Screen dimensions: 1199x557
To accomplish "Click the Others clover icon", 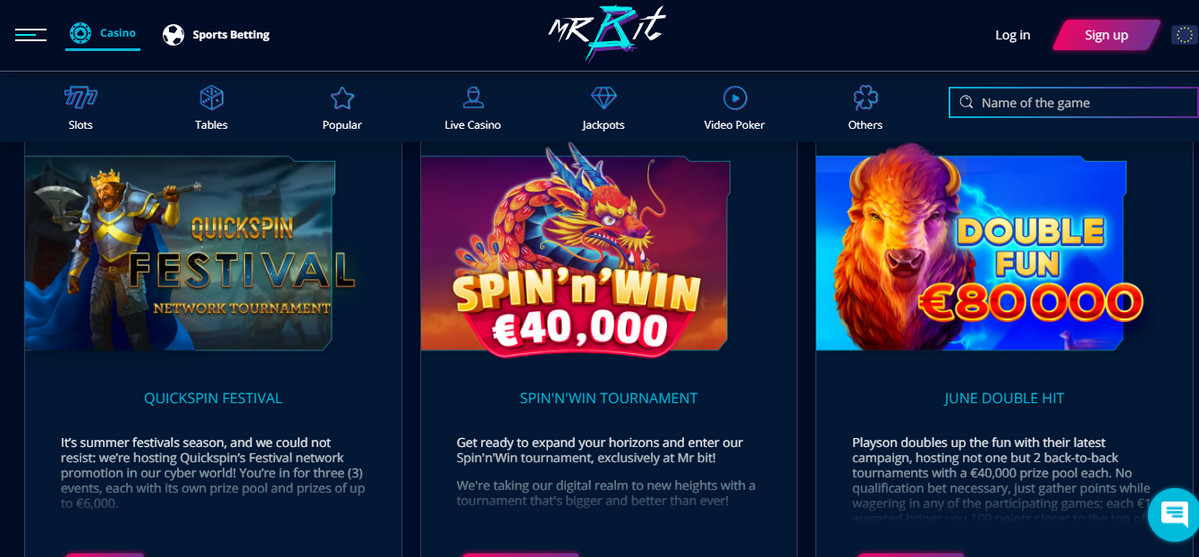I will click(865, 98).
